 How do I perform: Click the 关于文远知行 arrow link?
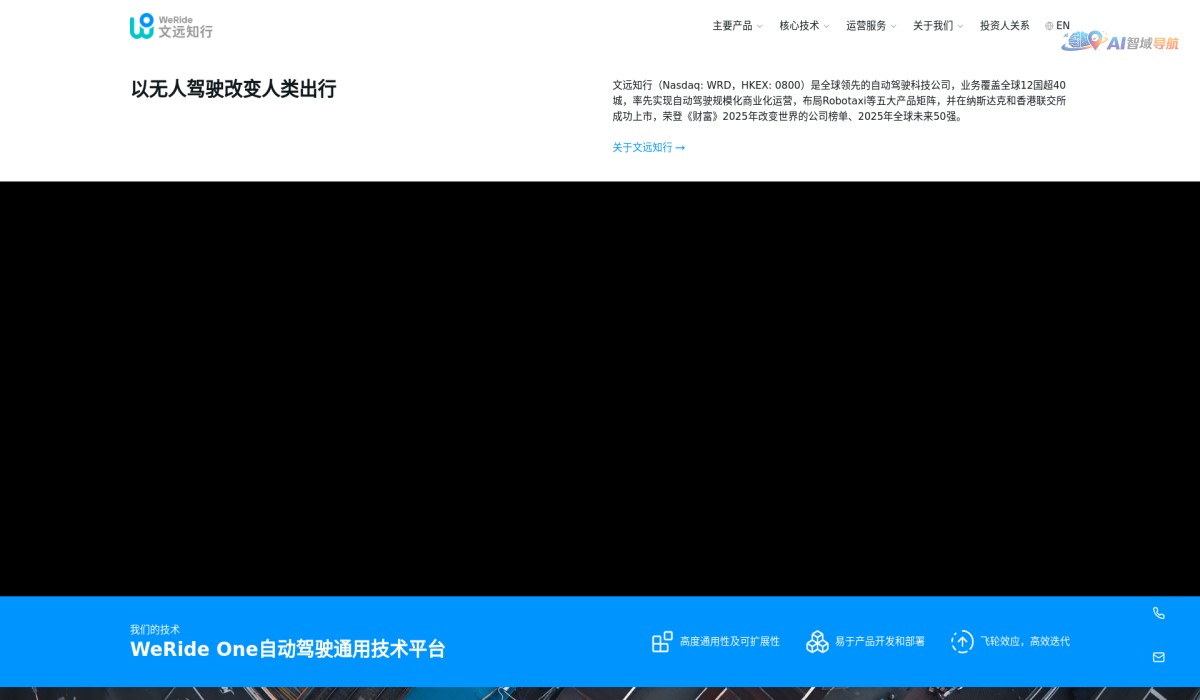[648, 147]
